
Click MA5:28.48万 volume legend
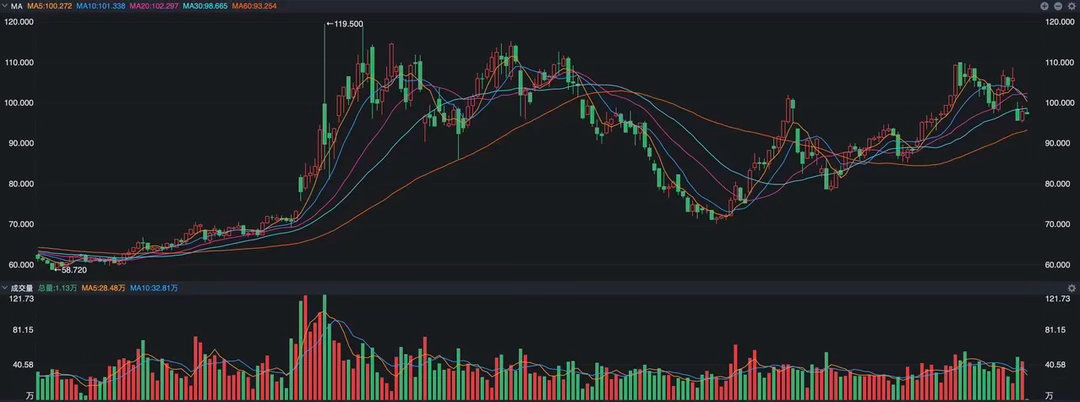coord(103,288)
